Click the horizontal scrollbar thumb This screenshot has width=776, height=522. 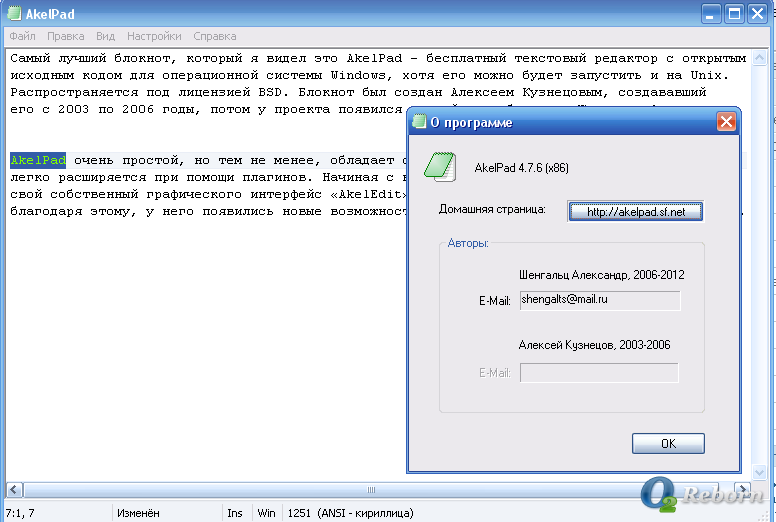(371, 489)
